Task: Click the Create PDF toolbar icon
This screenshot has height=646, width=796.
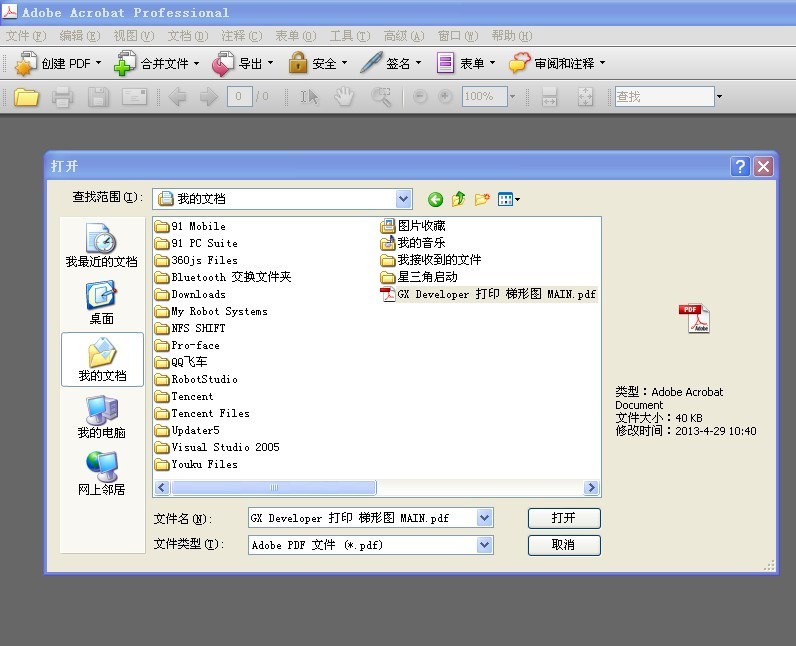Action: click(25, 64)
